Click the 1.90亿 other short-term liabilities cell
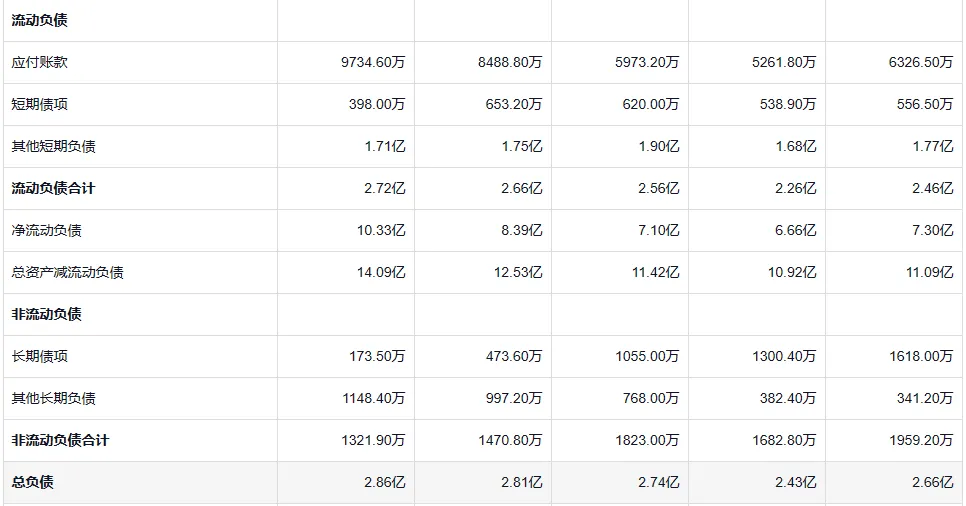The width and height of the screenshot is (966, 506). pyautogui.click(x=659, y=146)
